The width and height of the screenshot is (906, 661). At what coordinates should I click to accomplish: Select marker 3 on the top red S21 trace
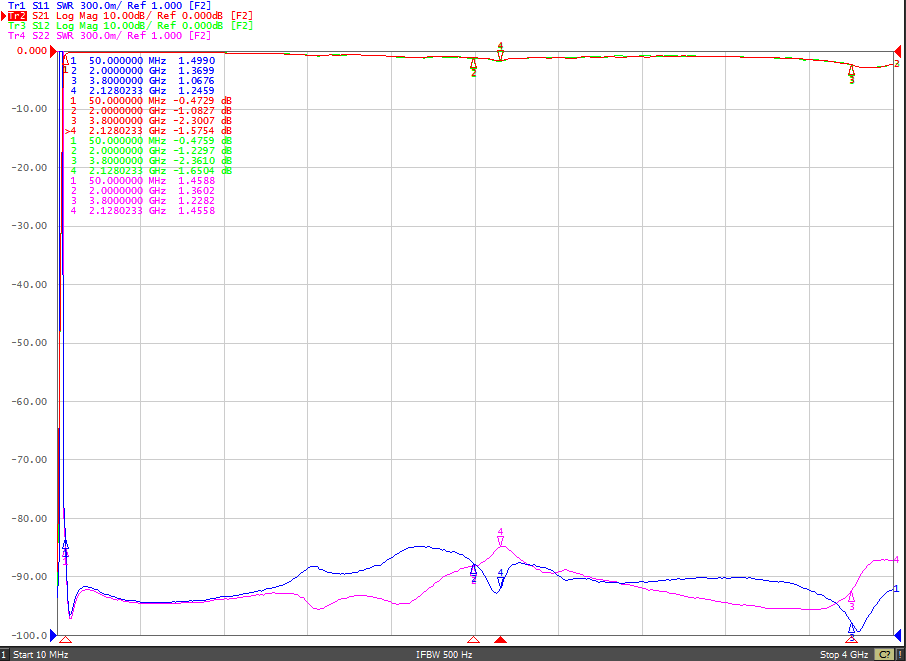(851, 73)
